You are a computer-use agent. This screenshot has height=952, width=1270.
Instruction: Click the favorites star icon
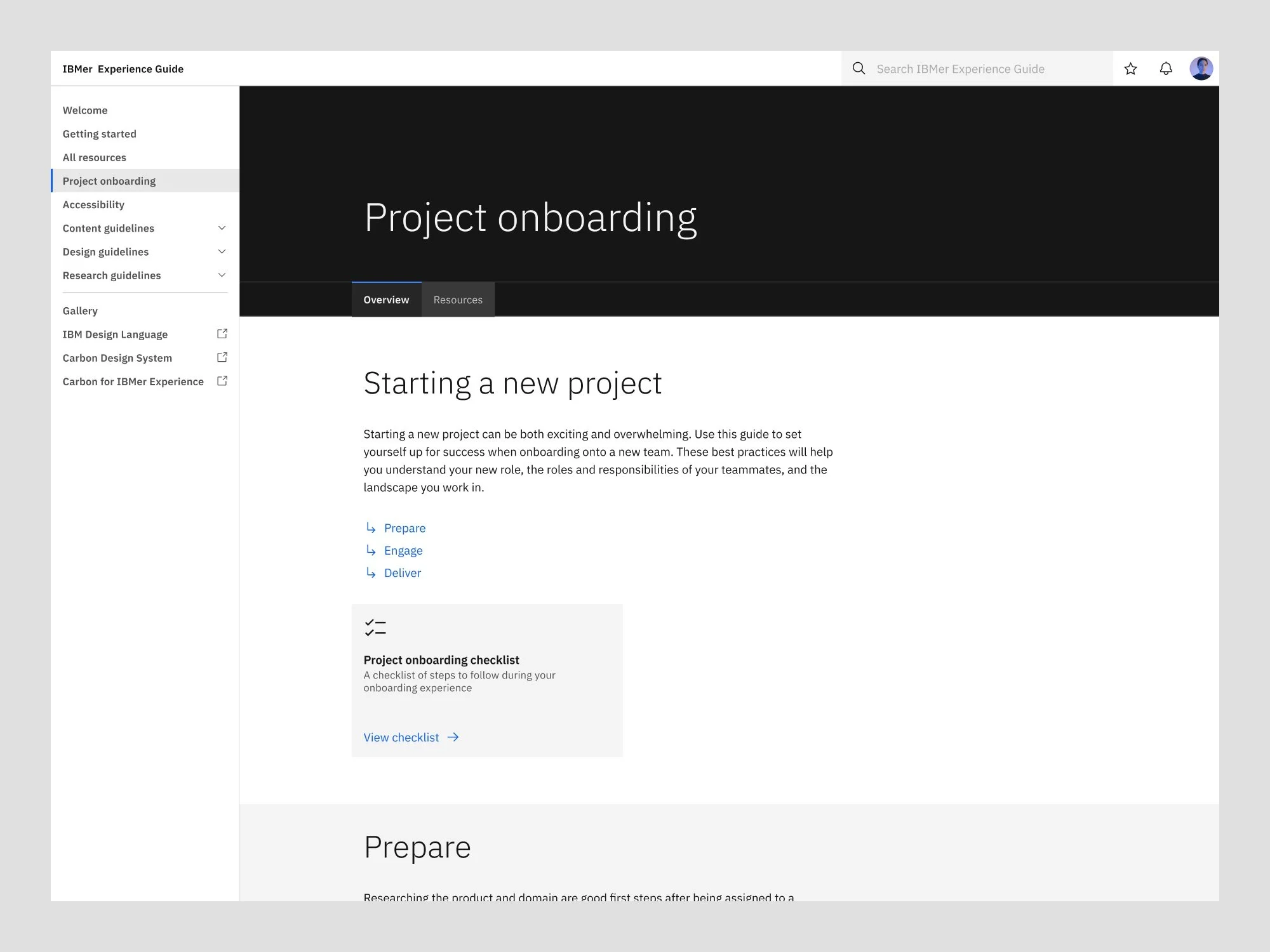[x=1130, y=69]
